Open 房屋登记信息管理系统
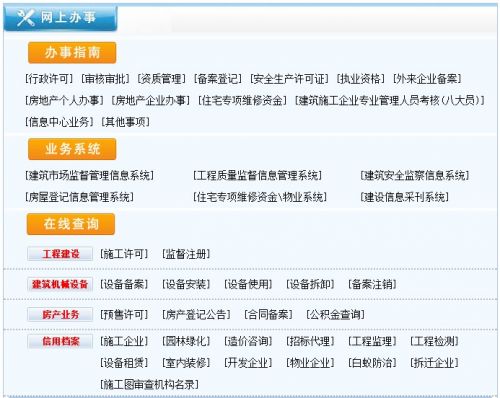The height and width of the screenshot is (398, 500). (x=80, y=197)
